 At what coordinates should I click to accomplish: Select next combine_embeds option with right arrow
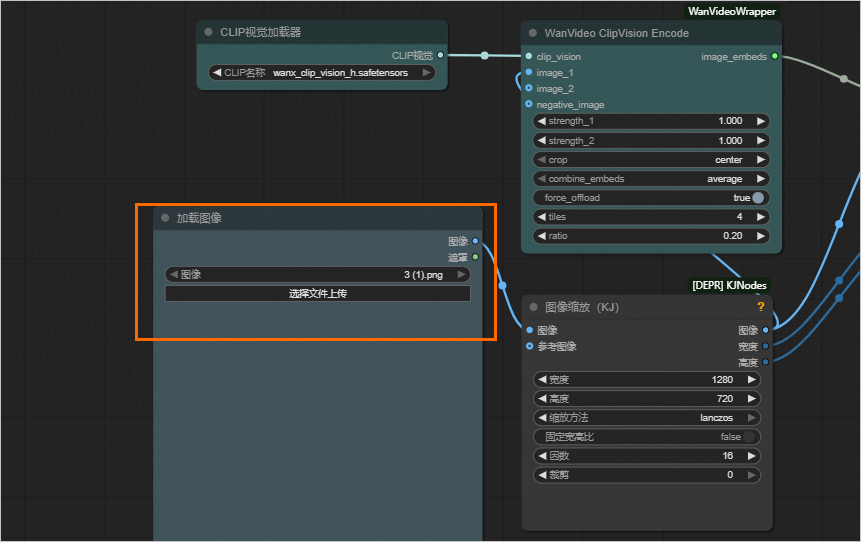(761, 179)
